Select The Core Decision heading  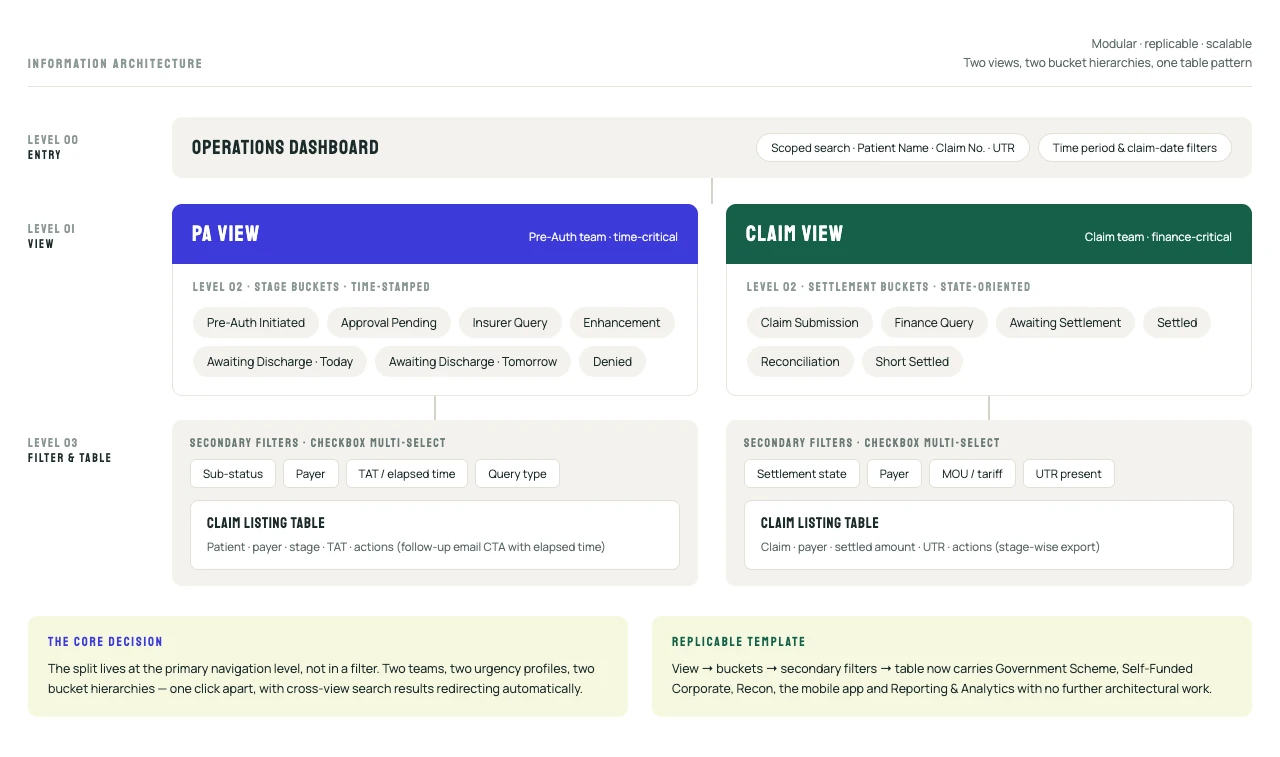[x=105, y=642]
